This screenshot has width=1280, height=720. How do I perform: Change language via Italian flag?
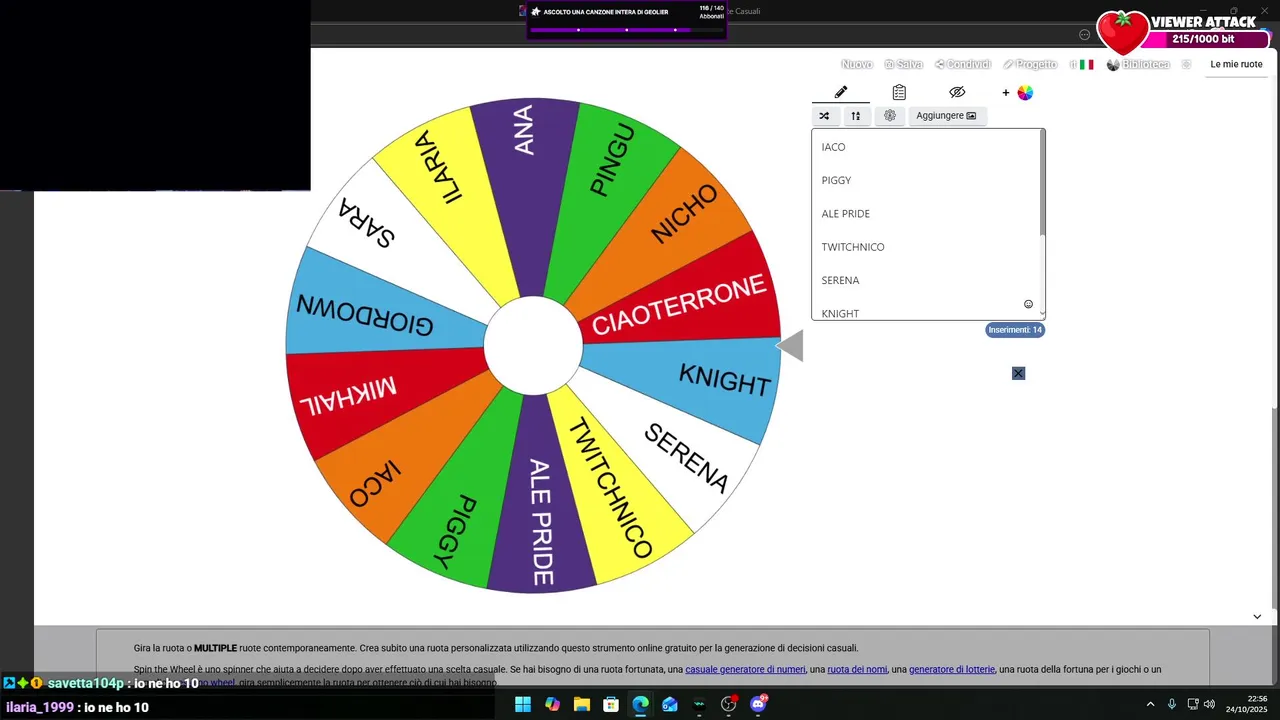[1086, 64]
